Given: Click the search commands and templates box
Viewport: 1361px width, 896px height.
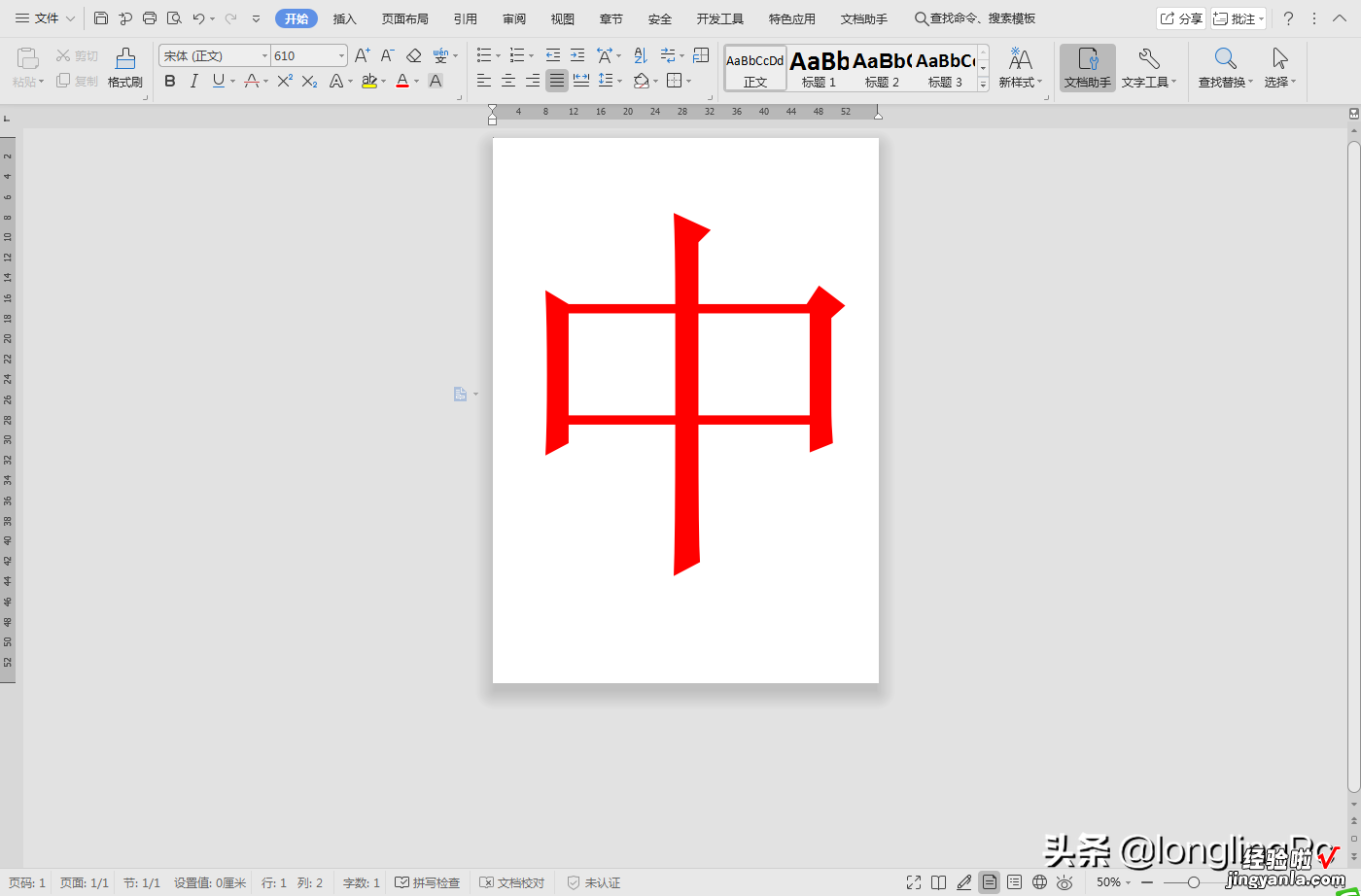Looking at the screenshot, I should 975,18.
